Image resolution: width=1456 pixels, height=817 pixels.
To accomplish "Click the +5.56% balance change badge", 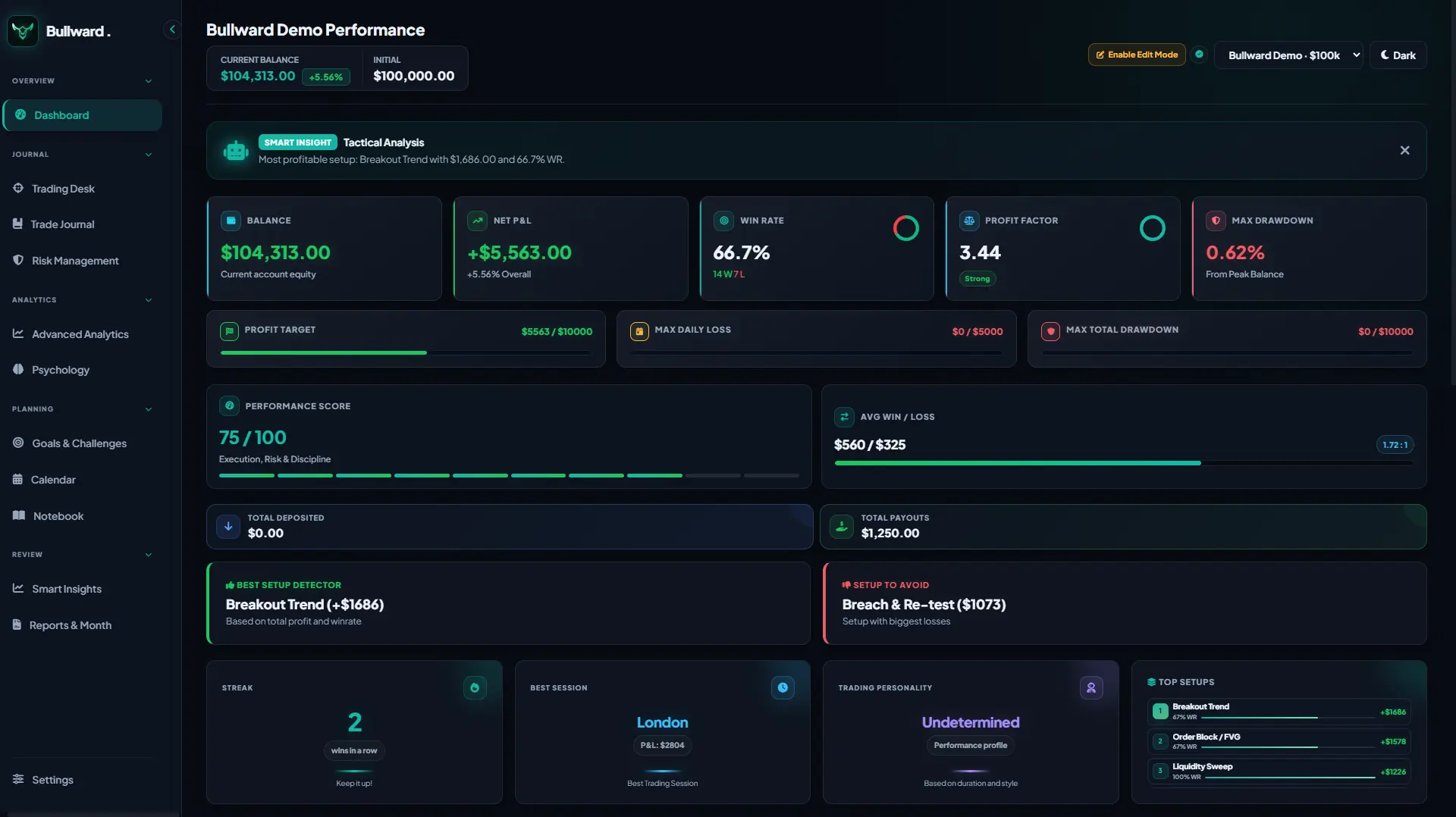I will [x=326, y=77].
